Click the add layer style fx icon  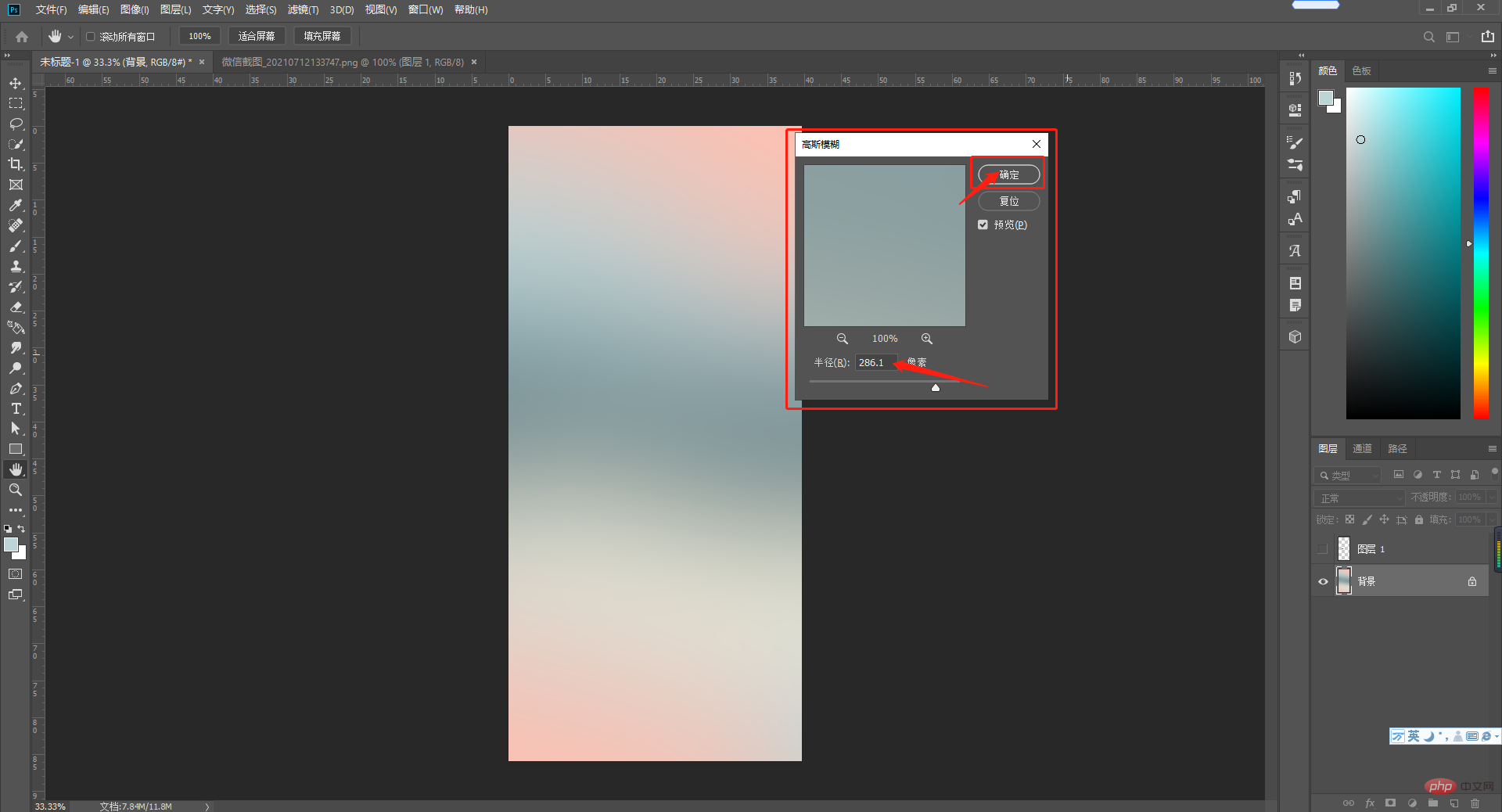(1370, 803)
